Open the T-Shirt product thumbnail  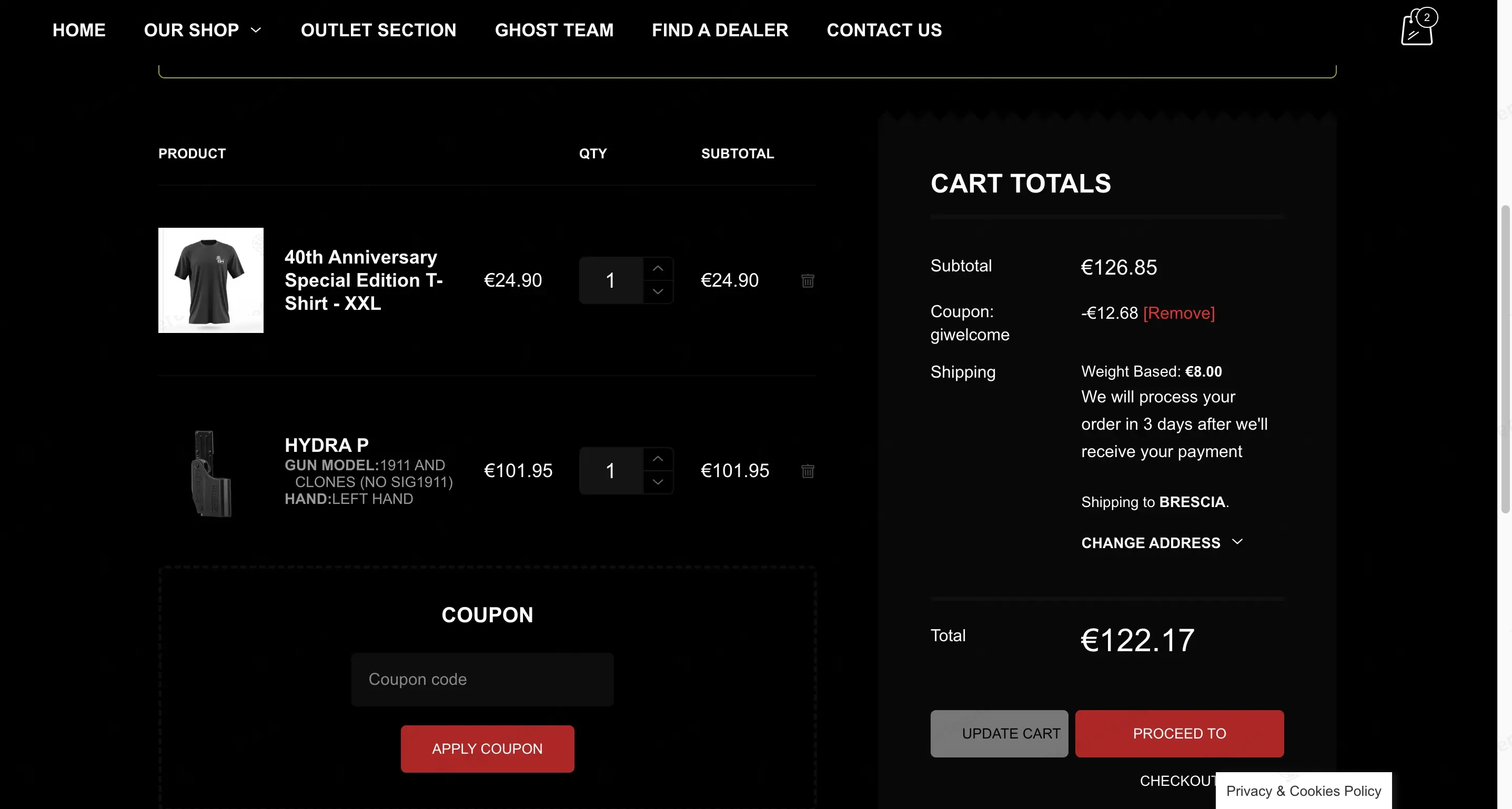(211, 280)
